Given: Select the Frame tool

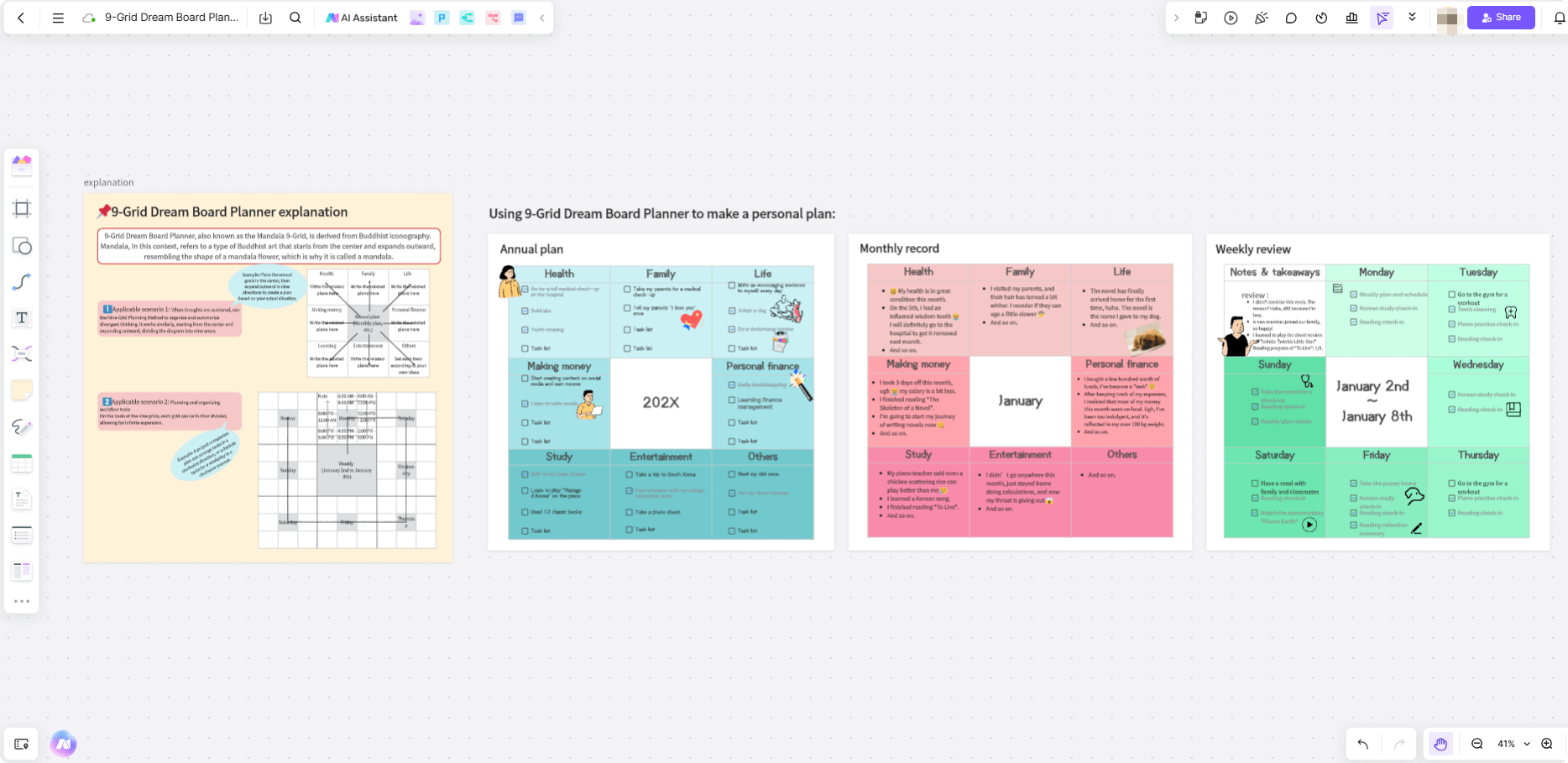Looking at the screenshot, I should pos(22,208).
